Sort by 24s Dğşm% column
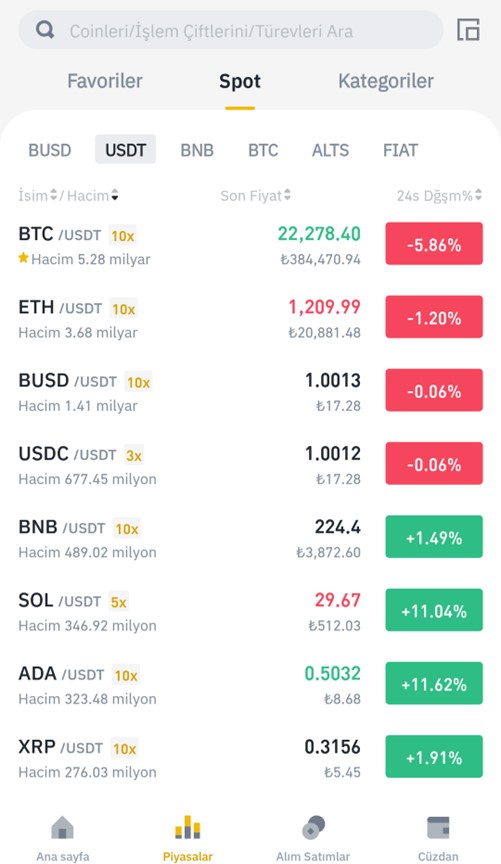 (x=439, y=196)
